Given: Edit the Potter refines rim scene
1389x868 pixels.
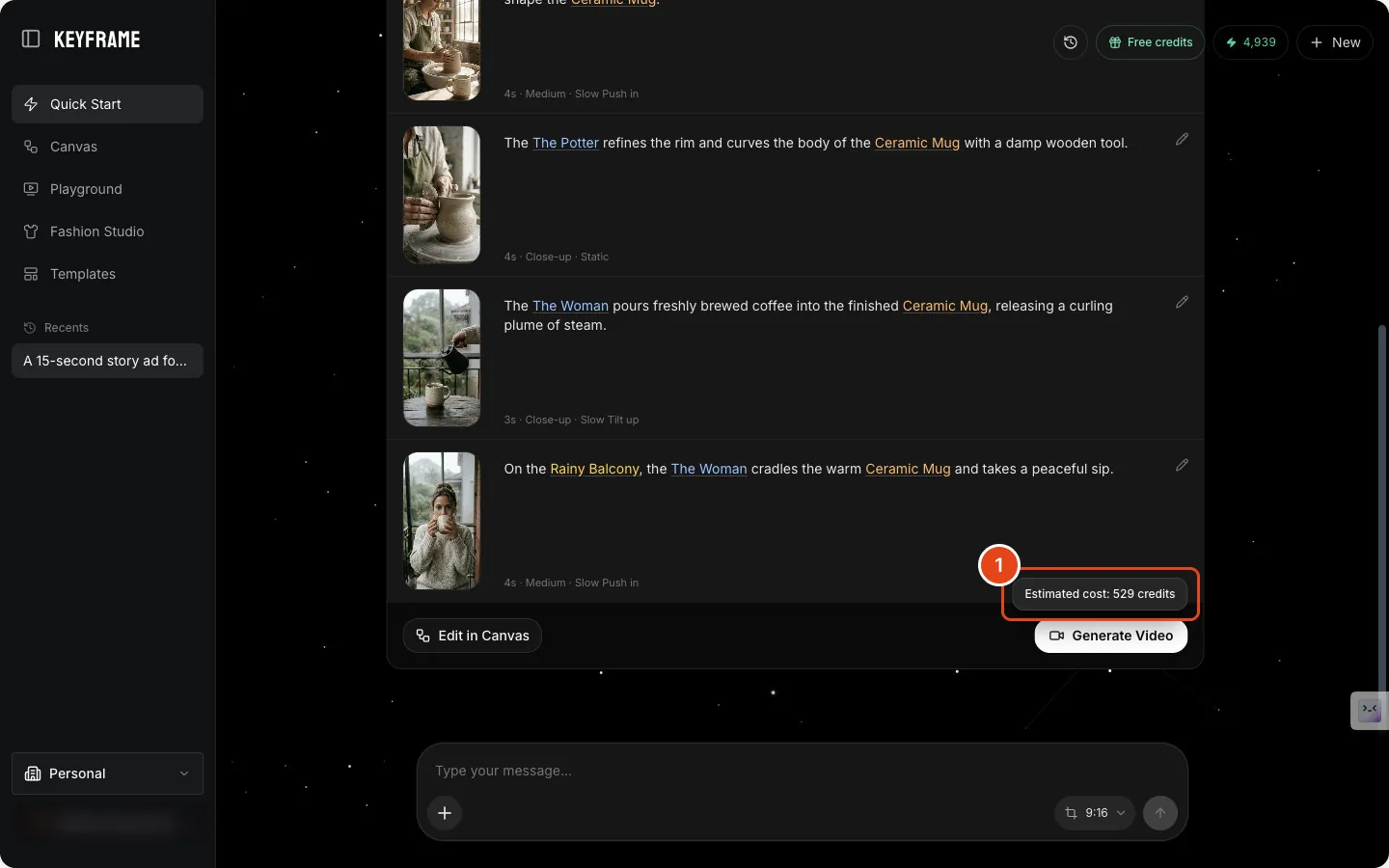Looking at the screenshot, I should (1182, 140).
